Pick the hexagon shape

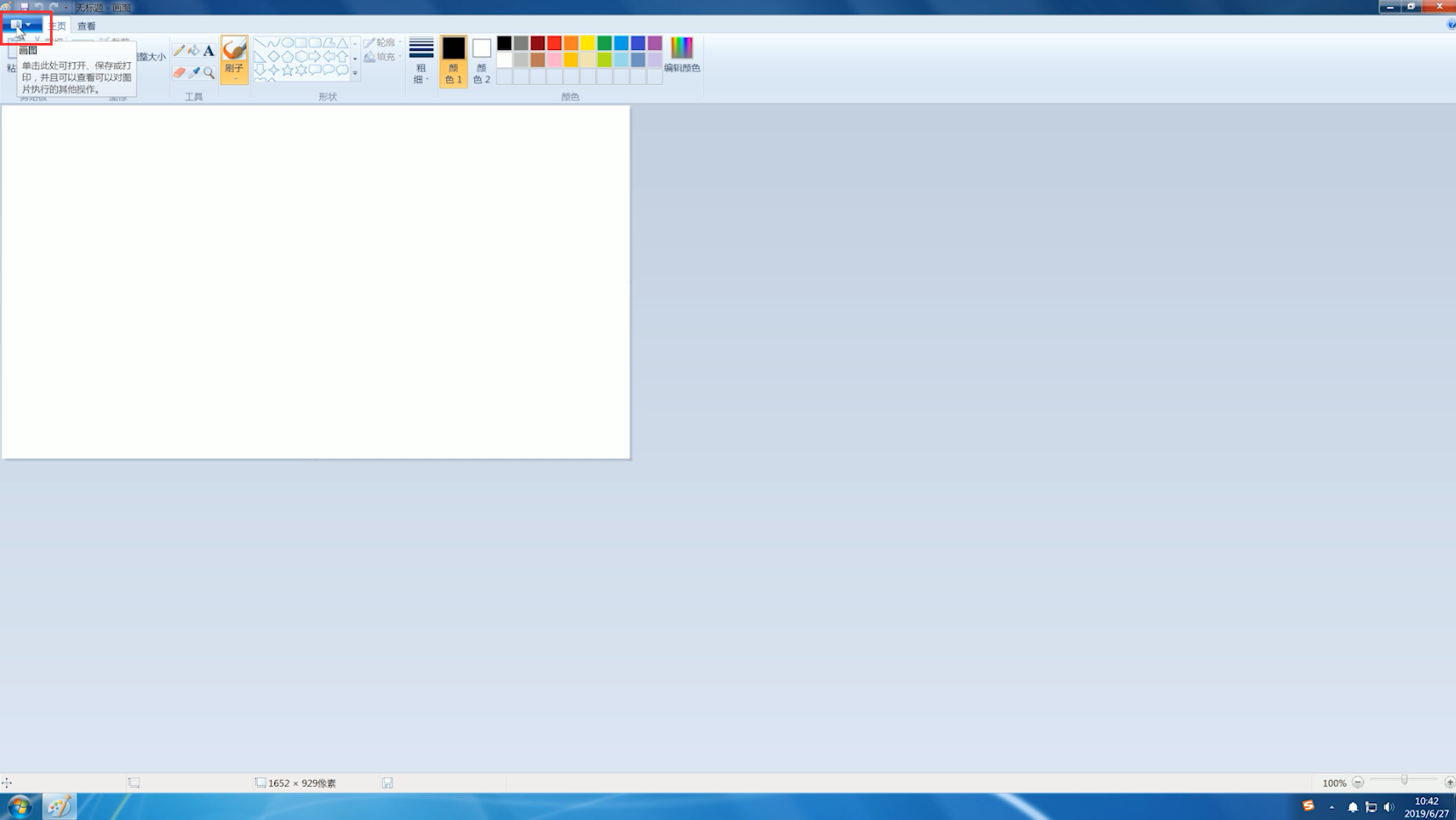301,57
